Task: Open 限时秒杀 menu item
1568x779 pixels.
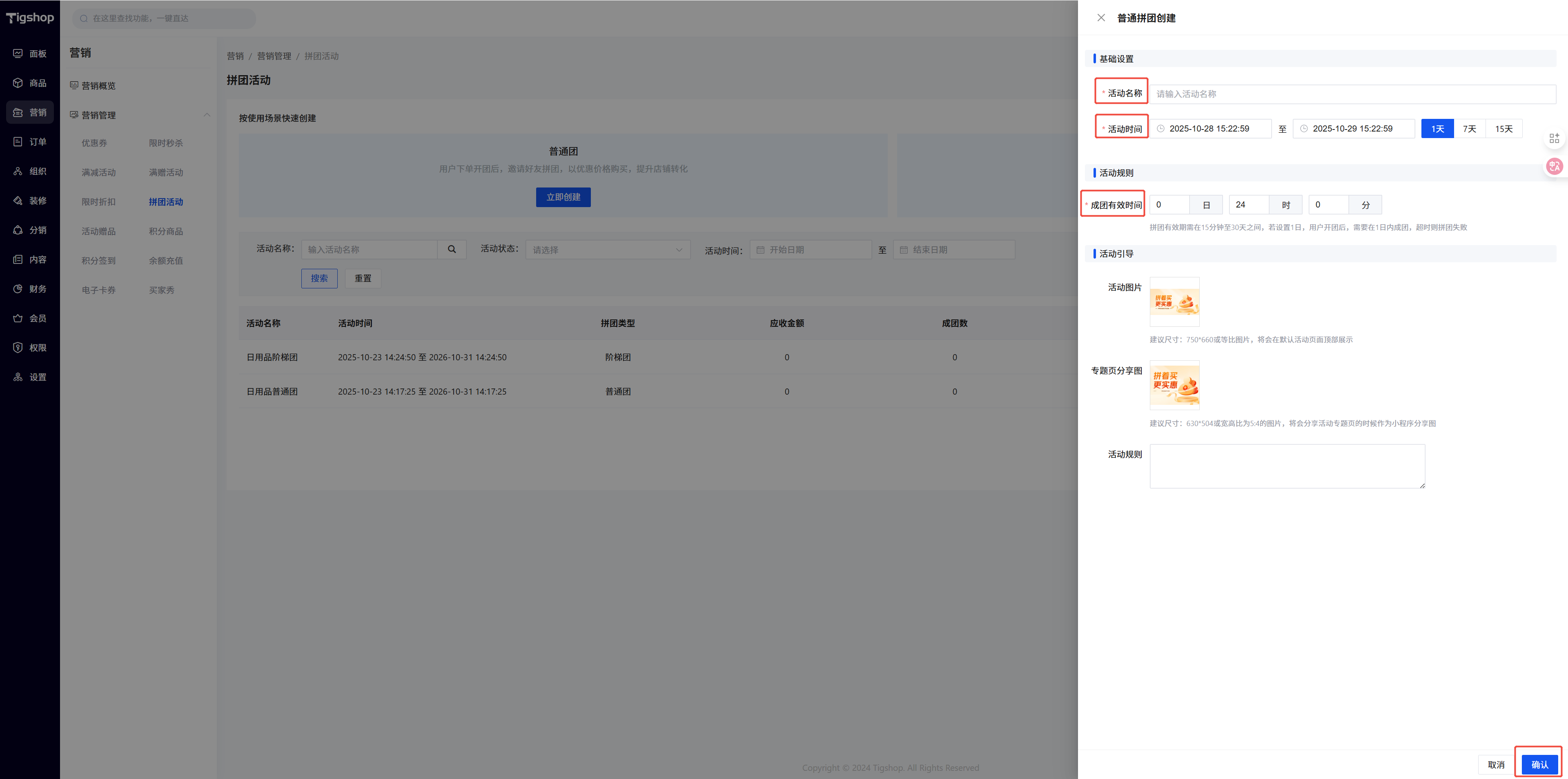Action: coord(165,143)
